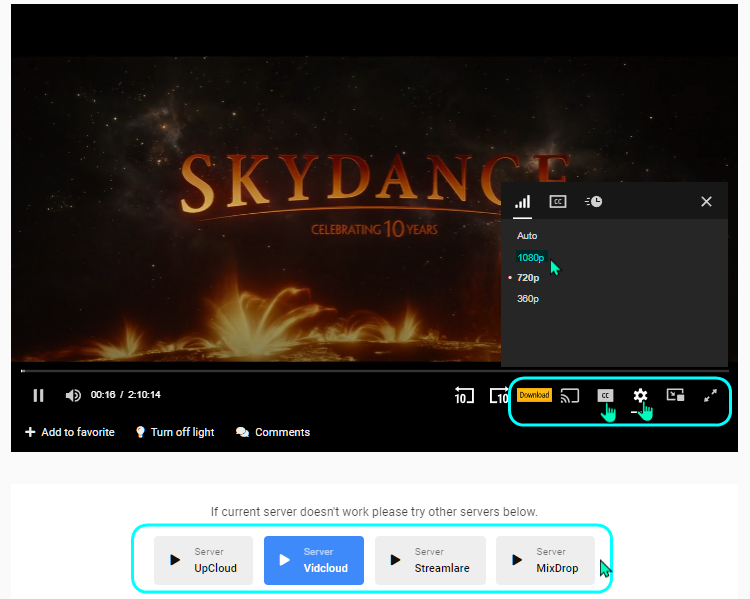The image size is (750, 599).
Task: Switch to MixDrop server
Action: coord(545,560)
